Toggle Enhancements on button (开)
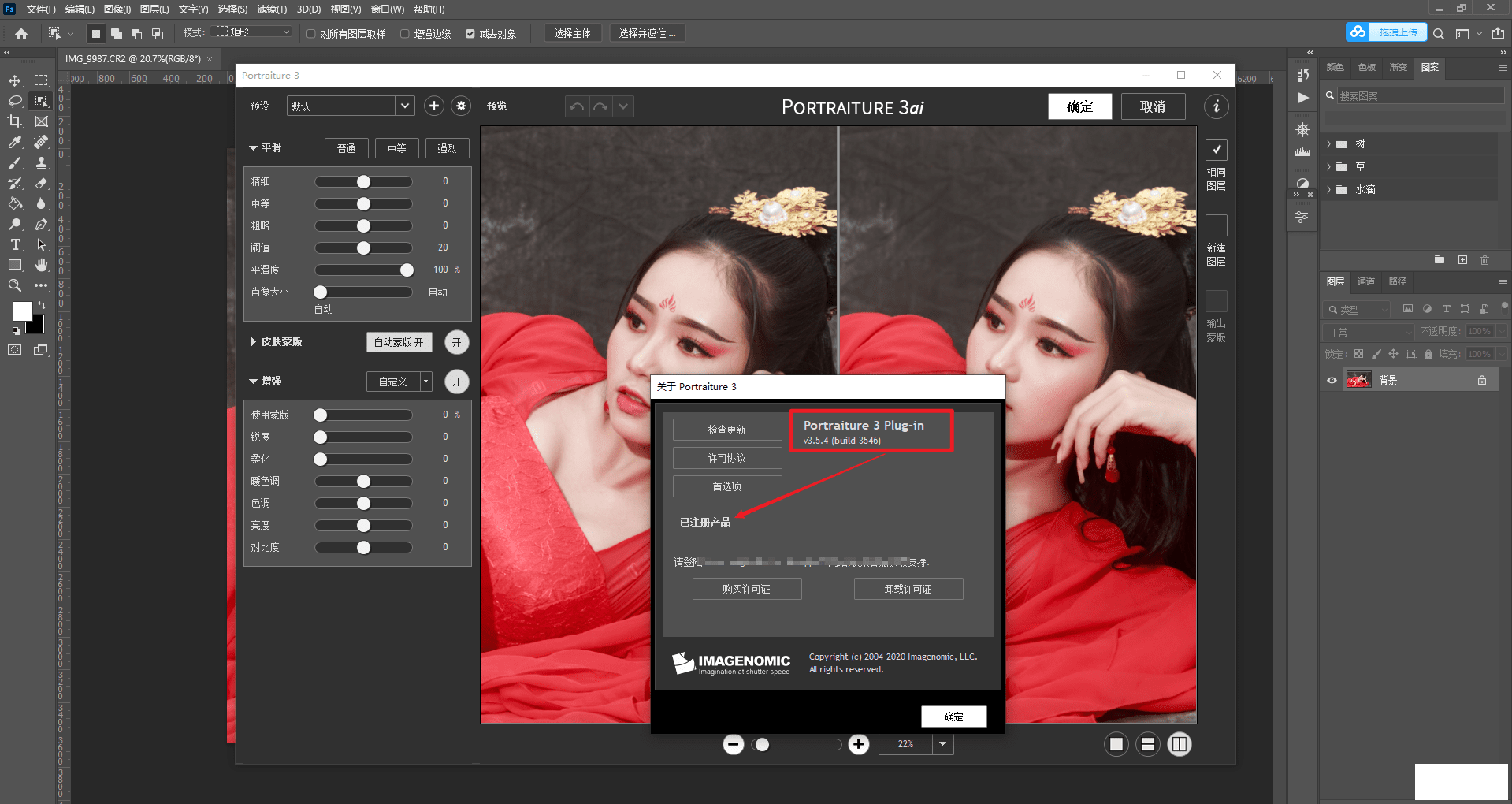This screenshot has width=1512, height=804. pos(457,382)
